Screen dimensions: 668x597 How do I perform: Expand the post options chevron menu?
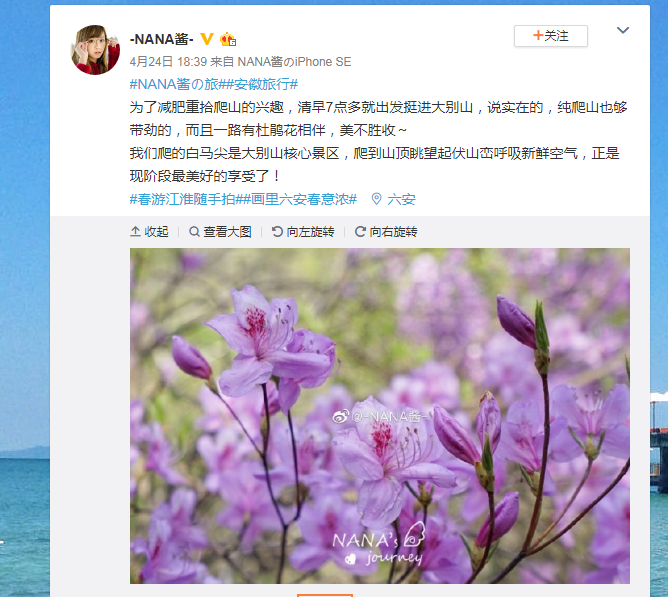tap(623, 30)
